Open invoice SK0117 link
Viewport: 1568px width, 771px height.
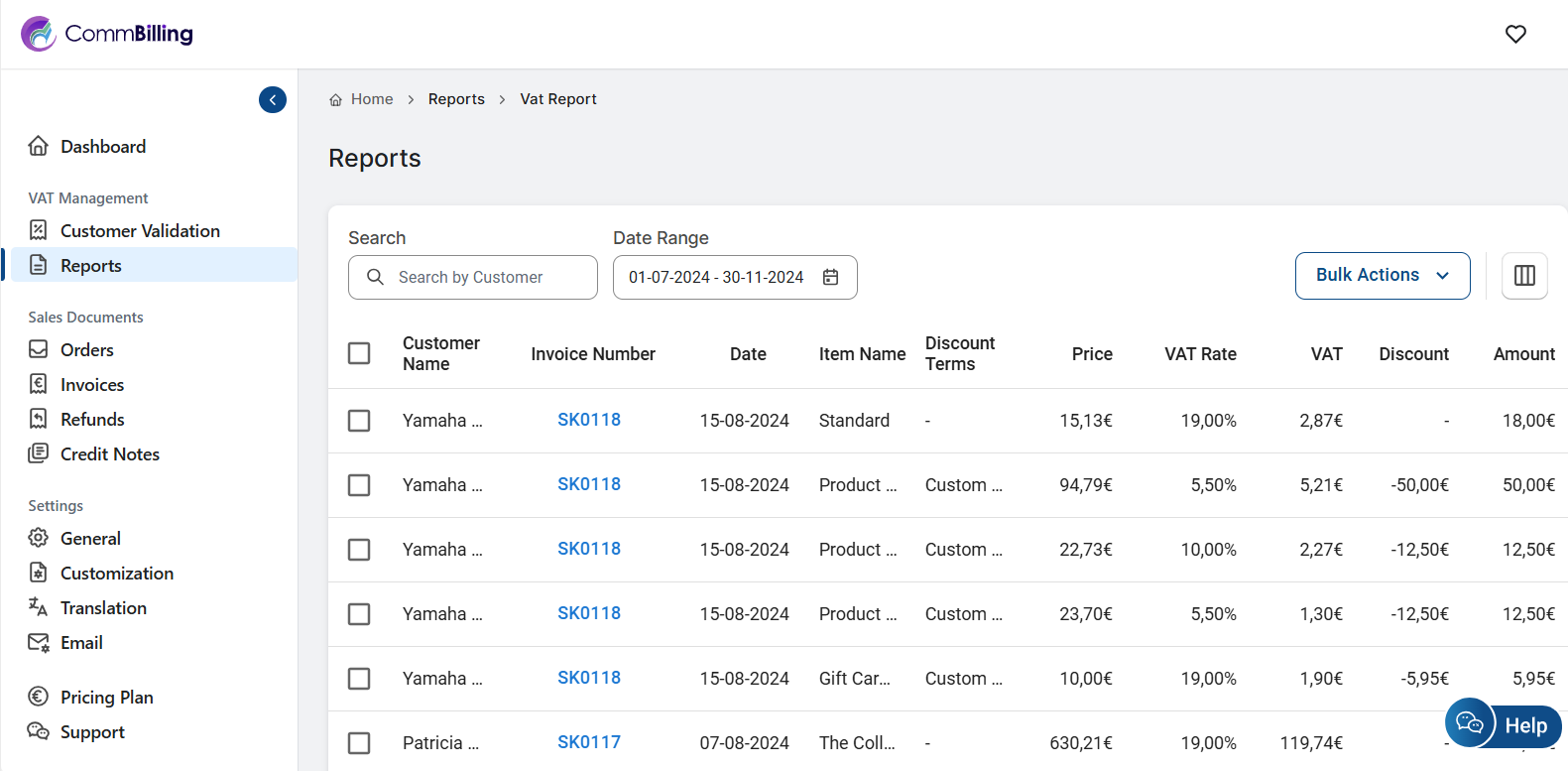[x=588, y=742]
